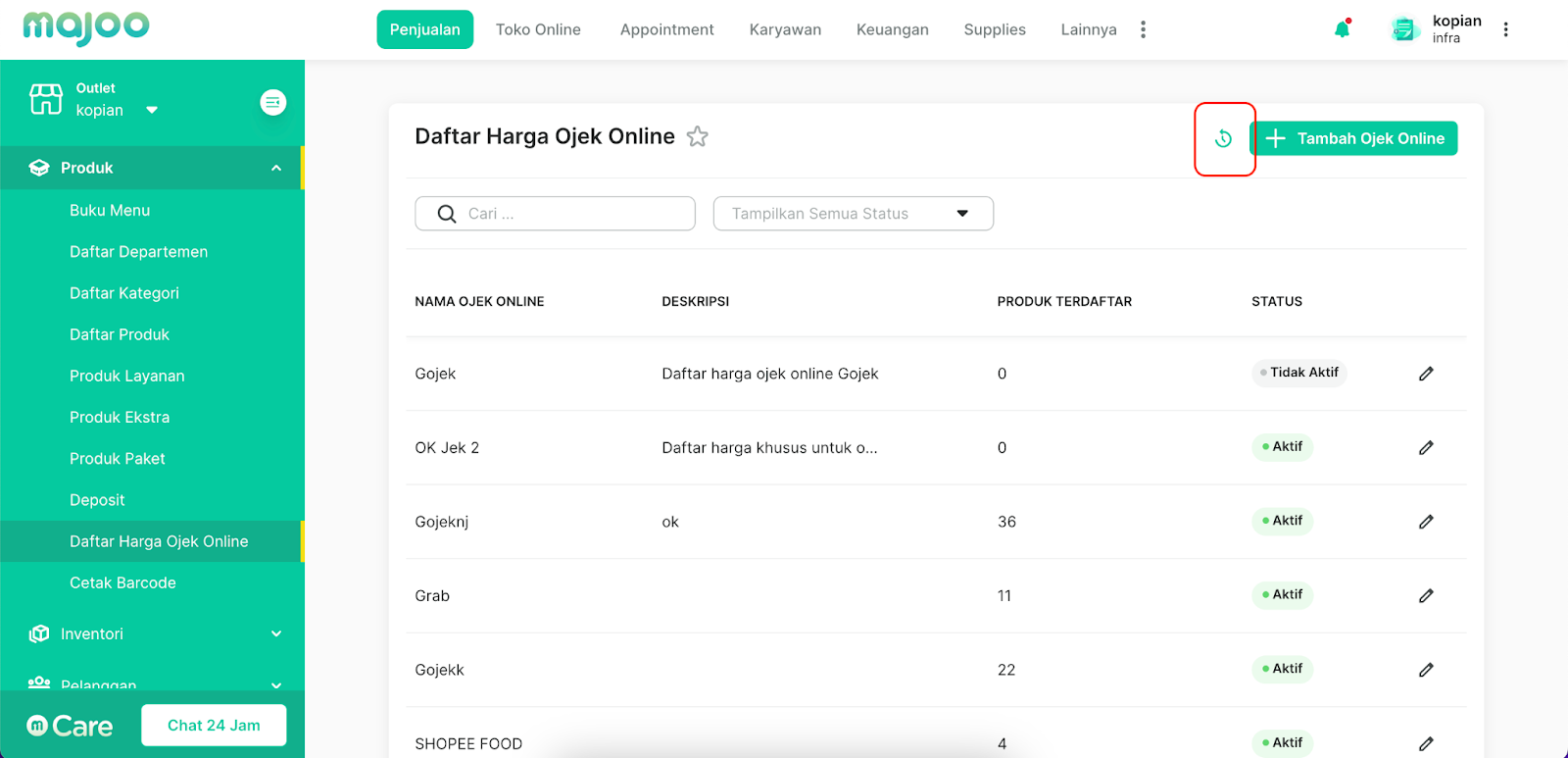This screenshot has height=758, width=1568.
Task: Edit the Gojeknj row
Action: click(x=1426, y=522)
